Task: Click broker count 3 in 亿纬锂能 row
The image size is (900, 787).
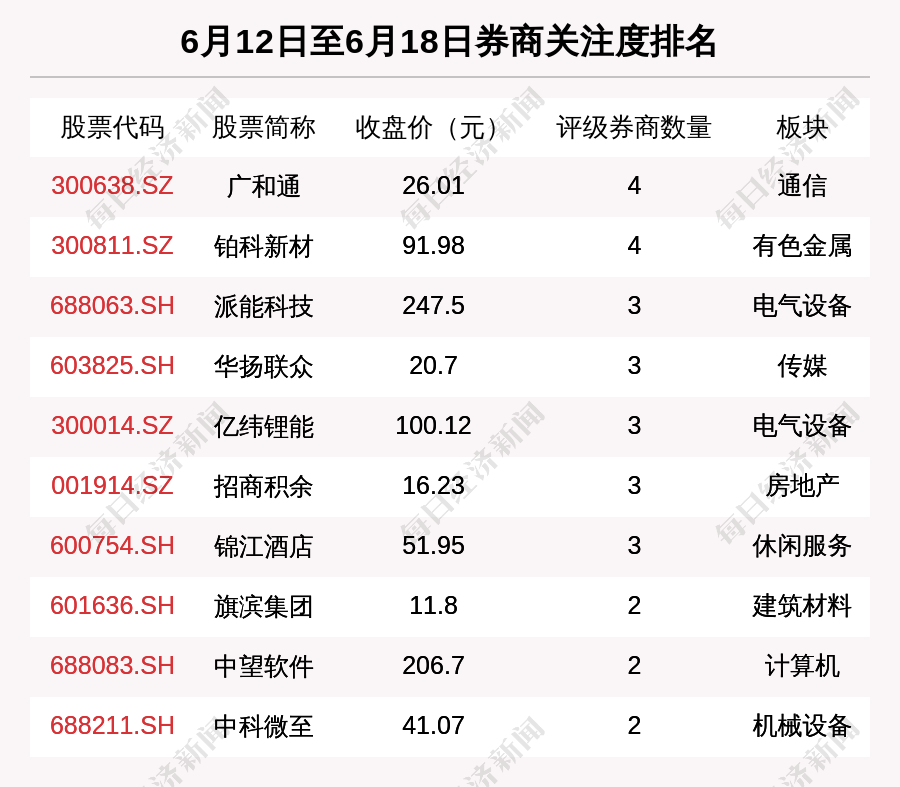Action: coord(634,425)
